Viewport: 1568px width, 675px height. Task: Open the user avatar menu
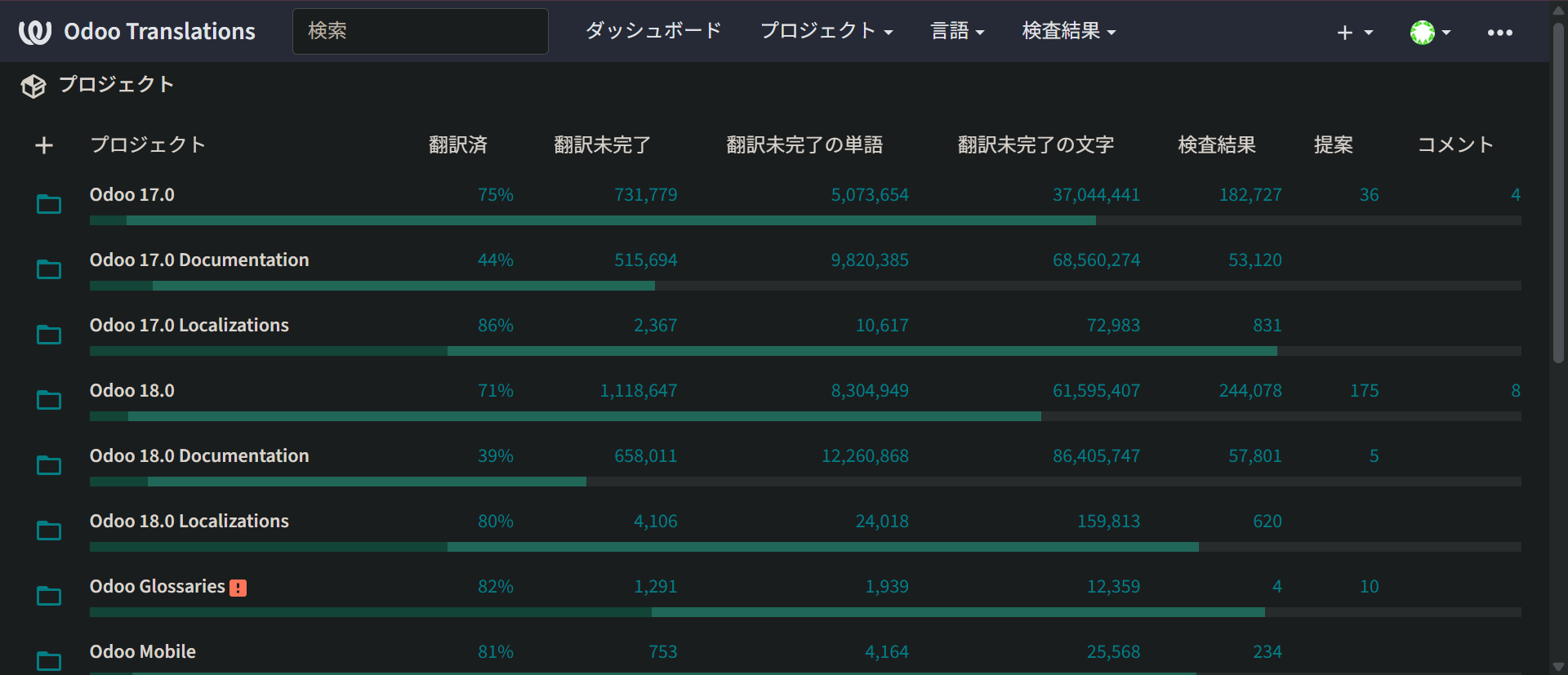click(1430, 32)
